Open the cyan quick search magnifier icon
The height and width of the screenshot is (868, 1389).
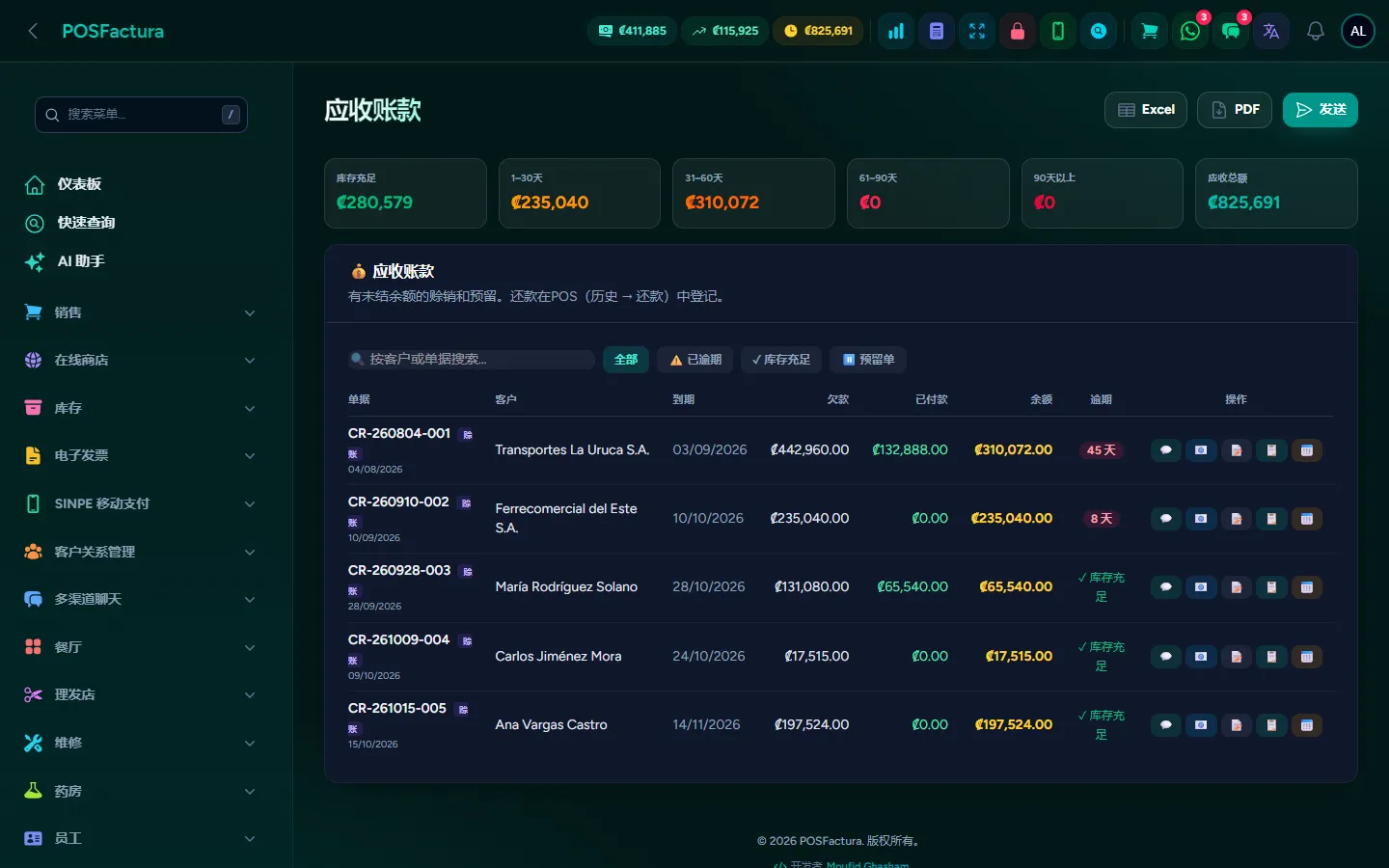pos(1099,31)
